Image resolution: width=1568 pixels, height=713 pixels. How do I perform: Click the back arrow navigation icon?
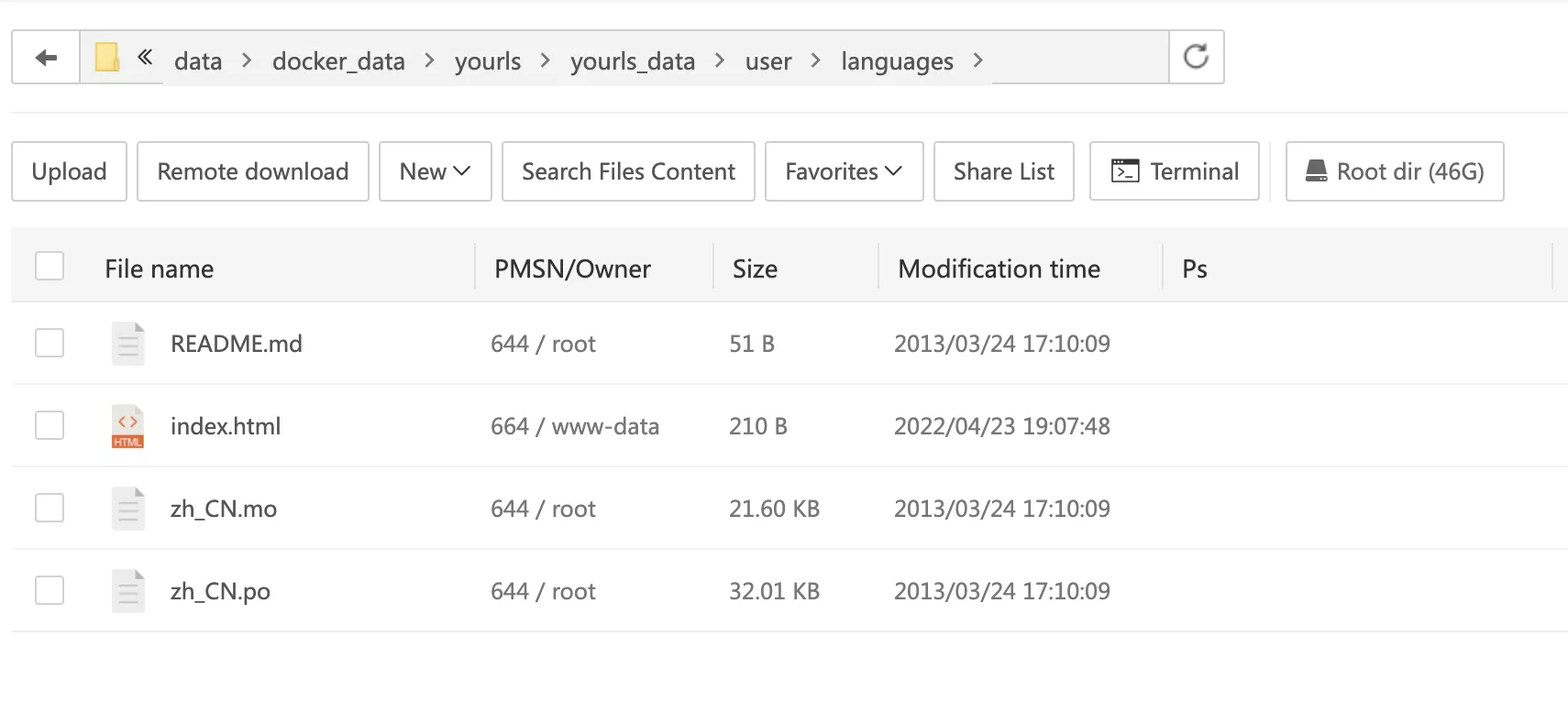point(46,59)
